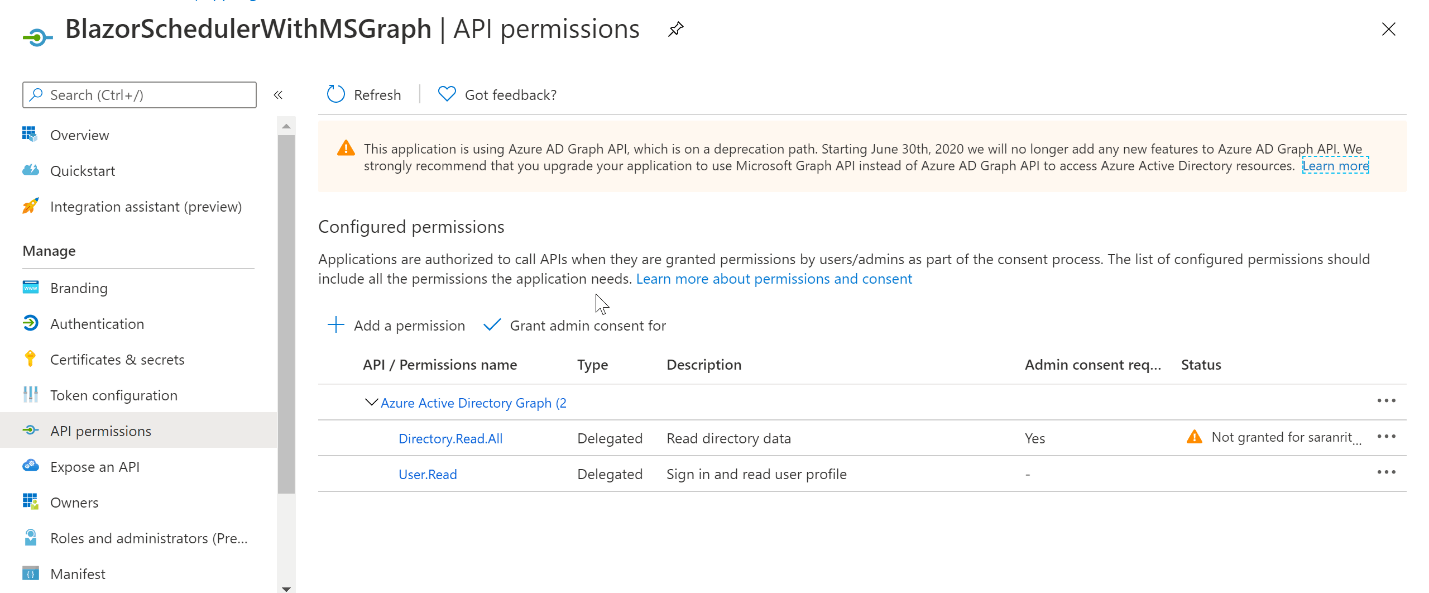The width and height of the screenshot is (1429, 593).
Task: Open more options for User.Read row
Action: [x=1386, y=473]
